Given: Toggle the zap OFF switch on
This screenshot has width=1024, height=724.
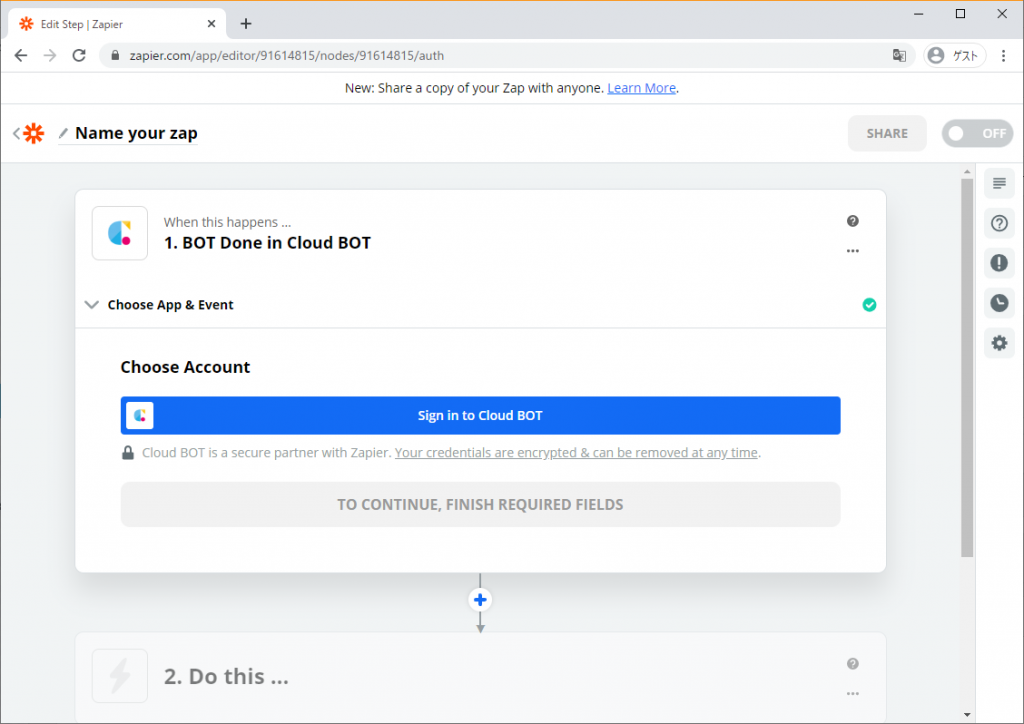Looking at the screenshot, I should pos(977,133).
